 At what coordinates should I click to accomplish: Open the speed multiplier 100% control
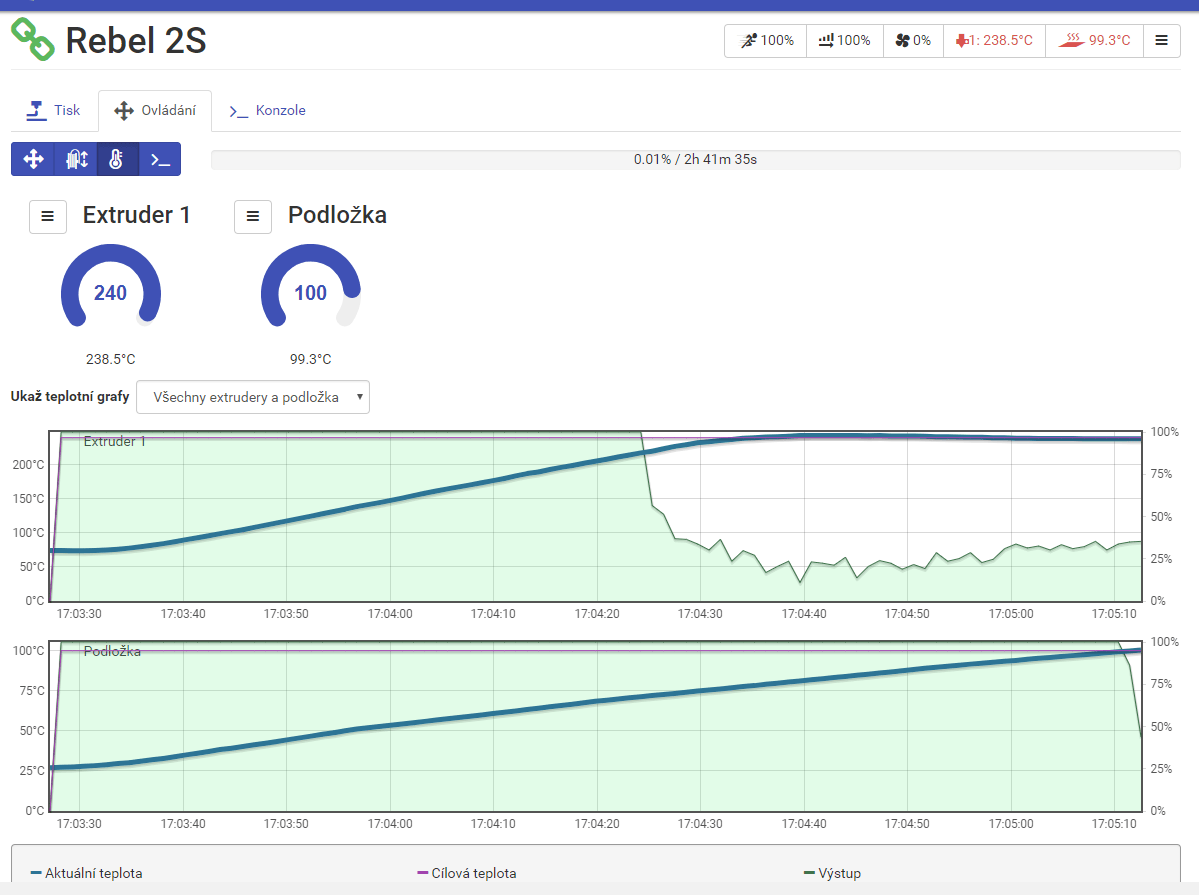[765, 41]
